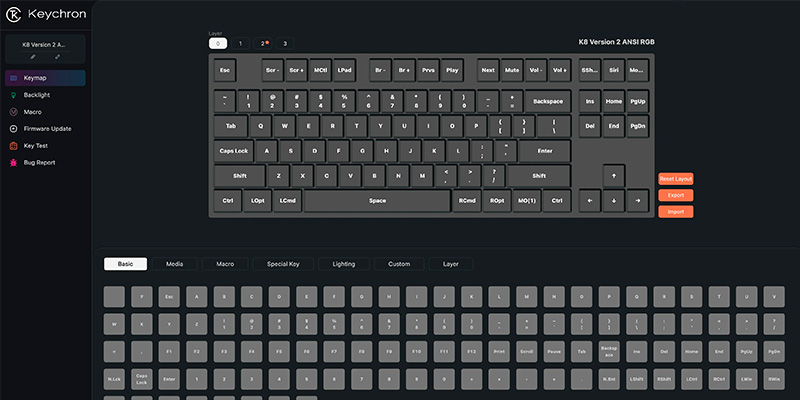Select the right arrow key on the keyboard layout
The width and height of the screenshot is (800, 400).
pyautogui.click(x=638, y=201)
